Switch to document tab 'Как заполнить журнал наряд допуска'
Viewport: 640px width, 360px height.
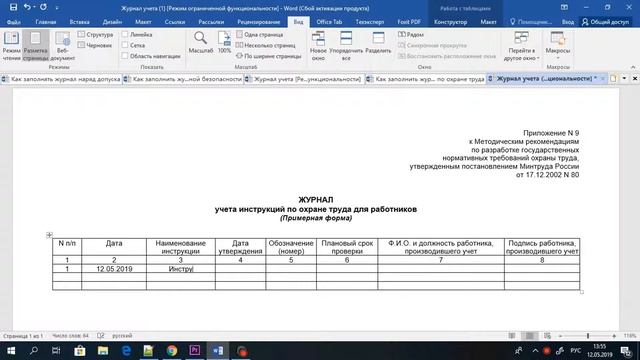click(61, 79)
